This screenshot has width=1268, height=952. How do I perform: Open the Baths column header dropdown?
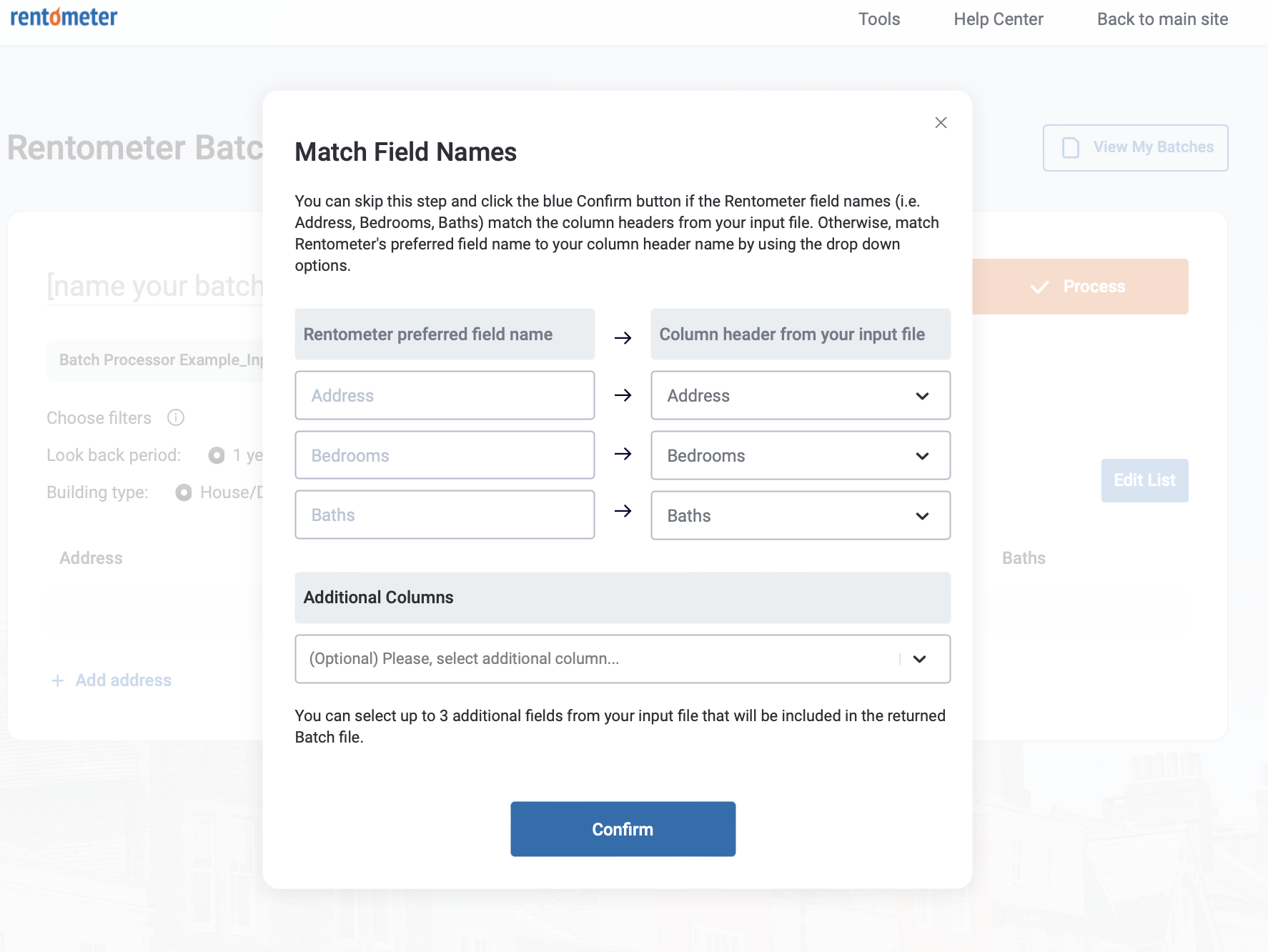click(x=801, y=515)
